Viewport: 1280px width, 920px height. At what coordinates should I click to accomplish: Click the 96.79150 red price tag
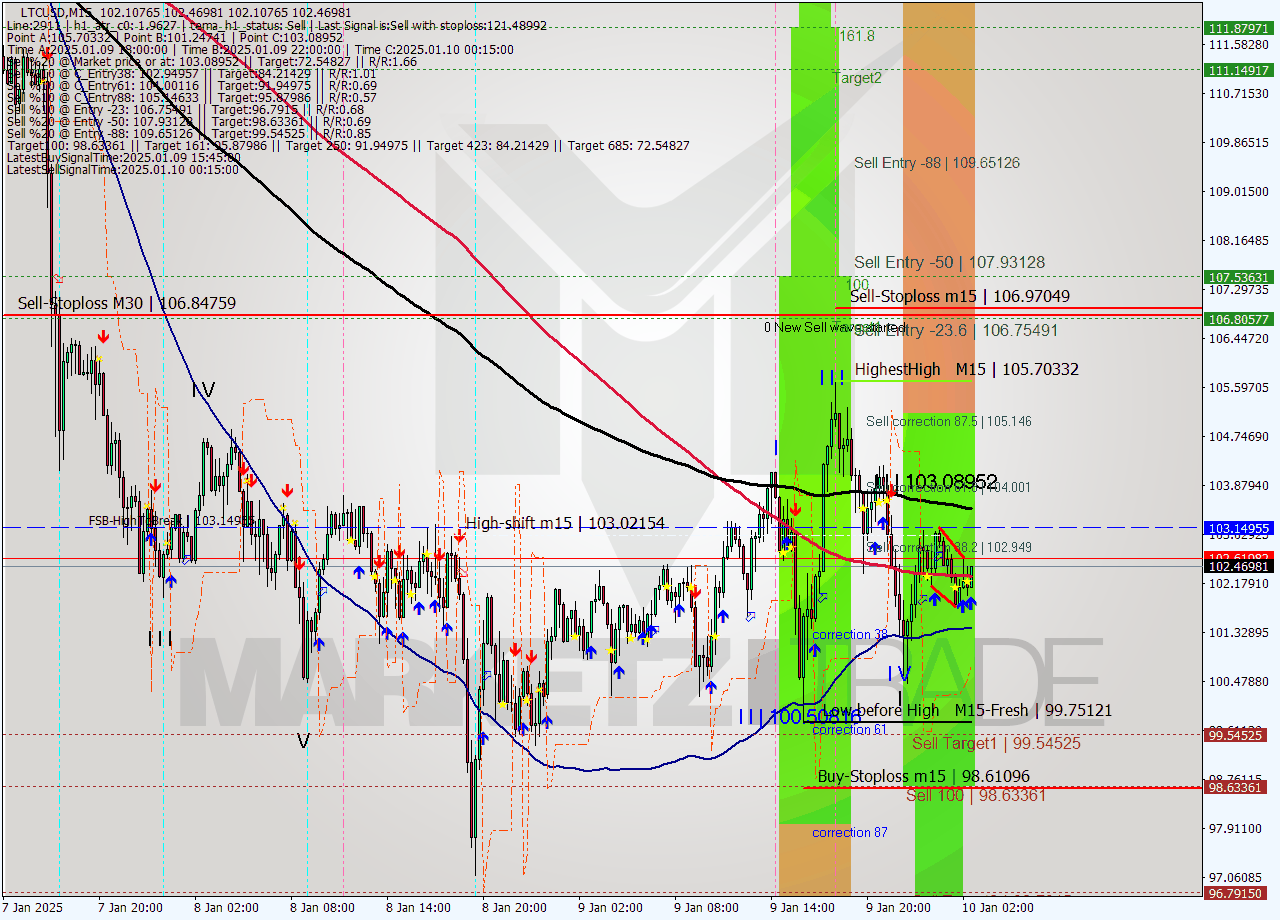1239,893
